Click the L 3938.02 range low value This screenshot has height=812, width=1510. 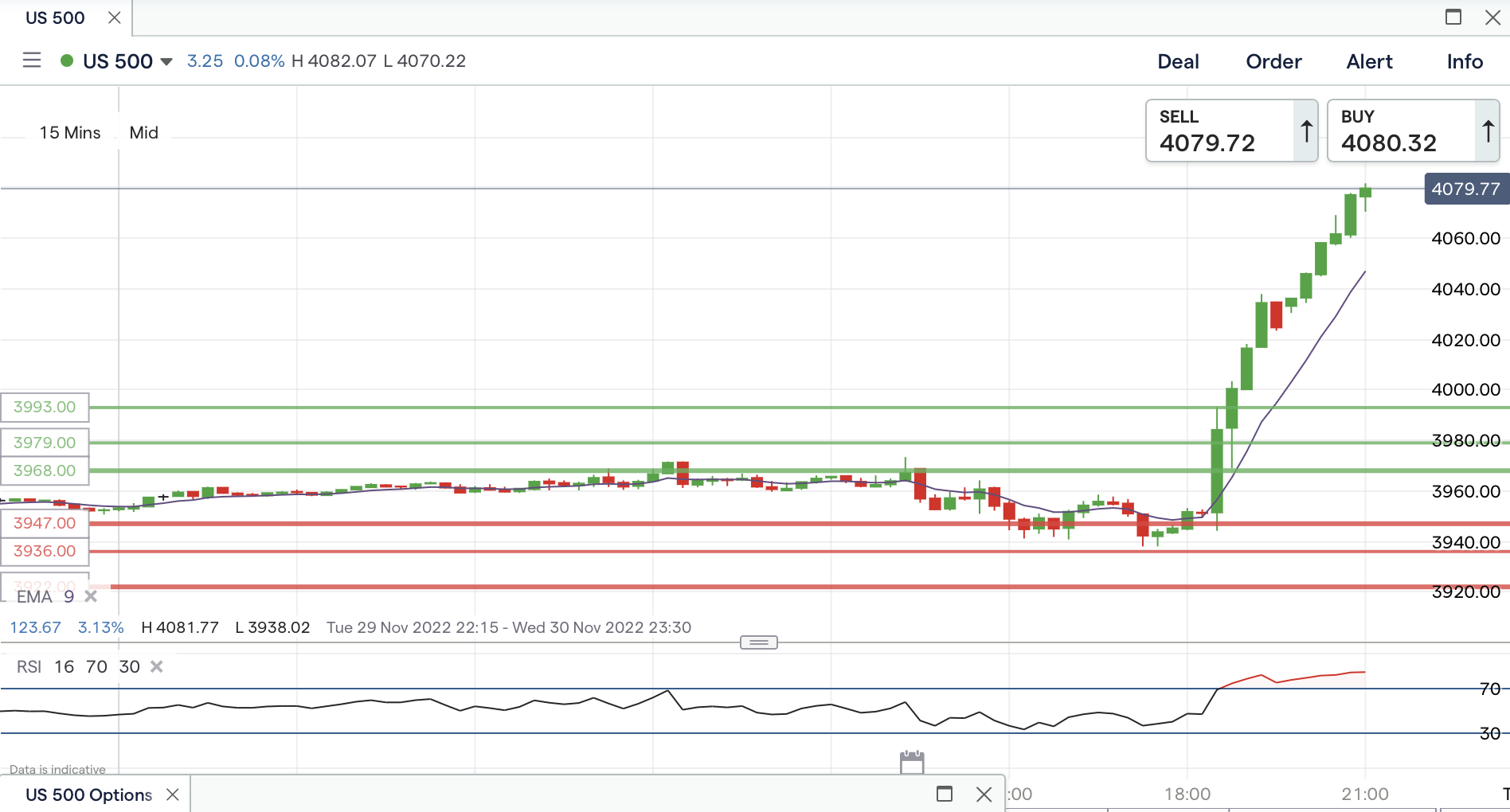272,627
